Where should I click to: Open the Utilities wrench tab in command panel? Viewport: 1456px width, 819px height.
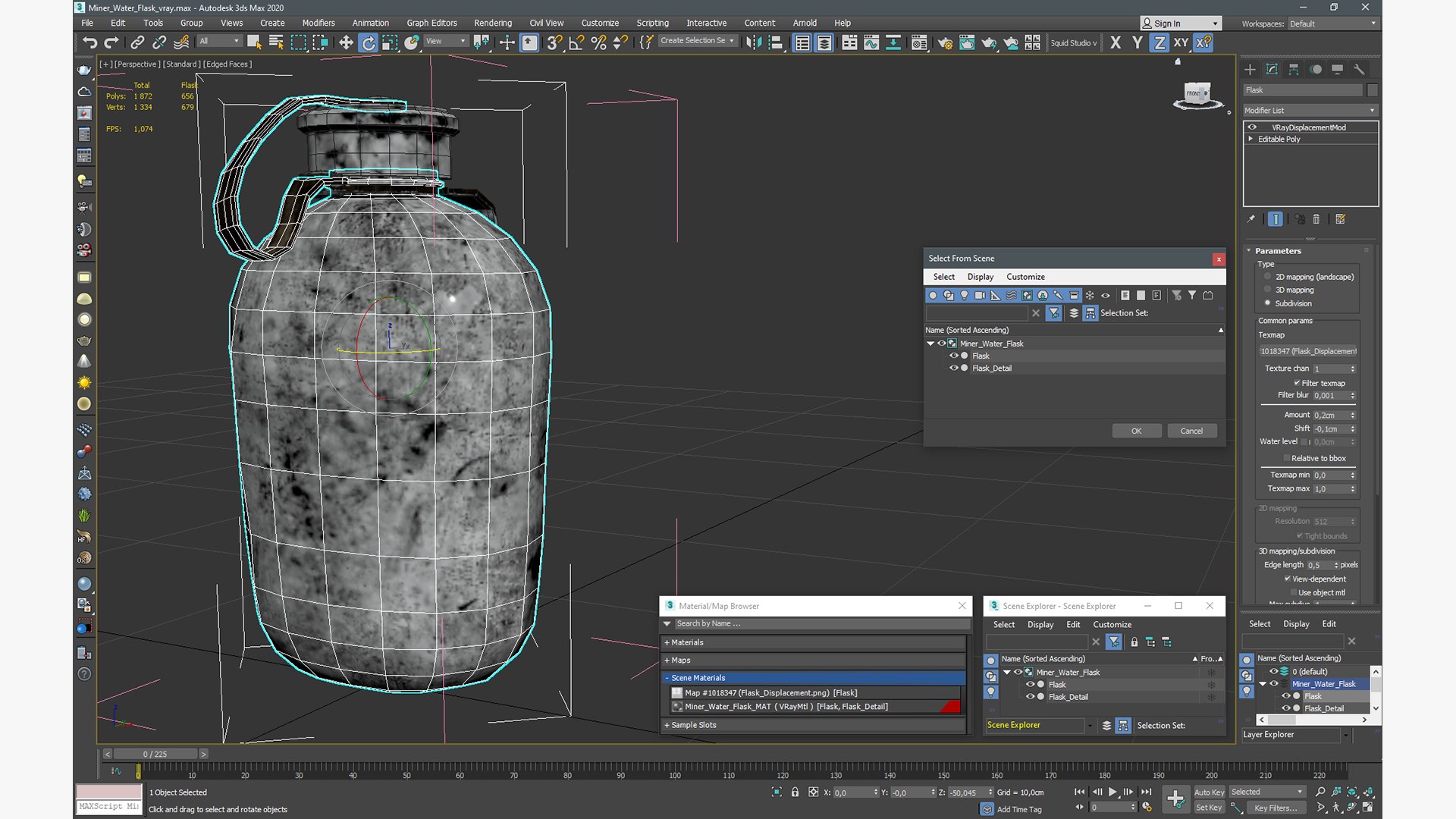(x=1360, y=69)
